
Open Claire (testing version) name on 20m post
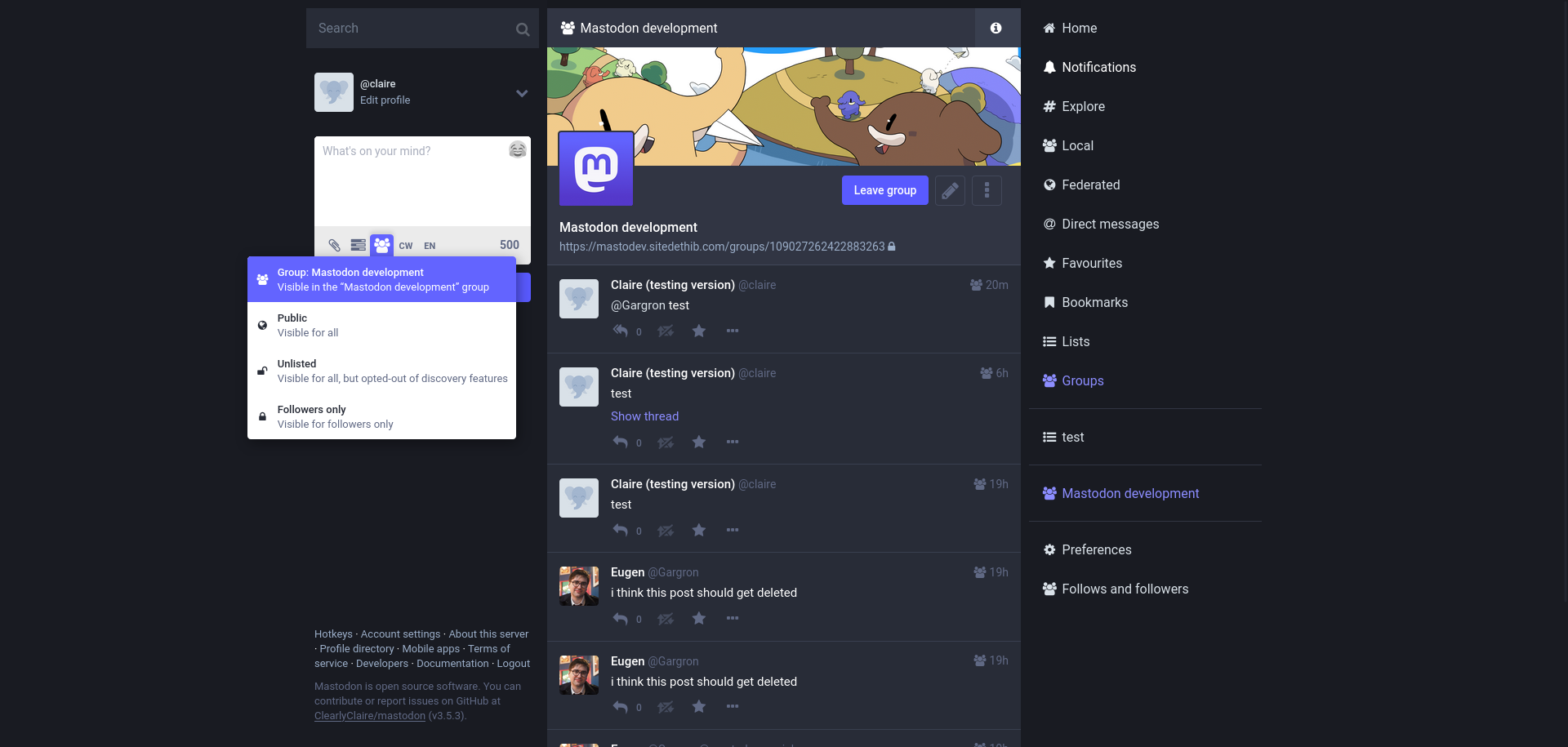(673, 285)
